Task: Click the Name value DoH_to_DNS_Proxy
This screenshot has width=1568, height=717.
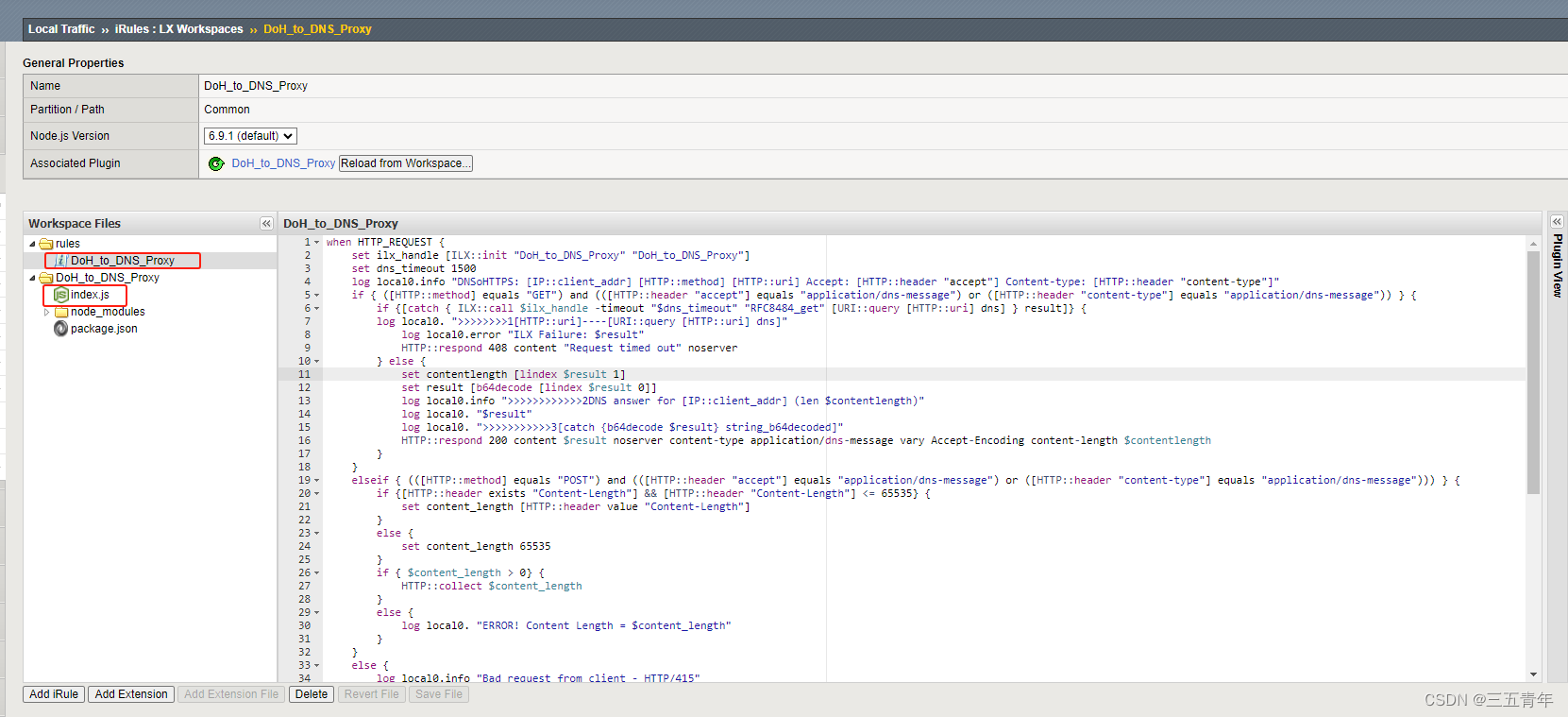Action: click(x=256, y=86)
